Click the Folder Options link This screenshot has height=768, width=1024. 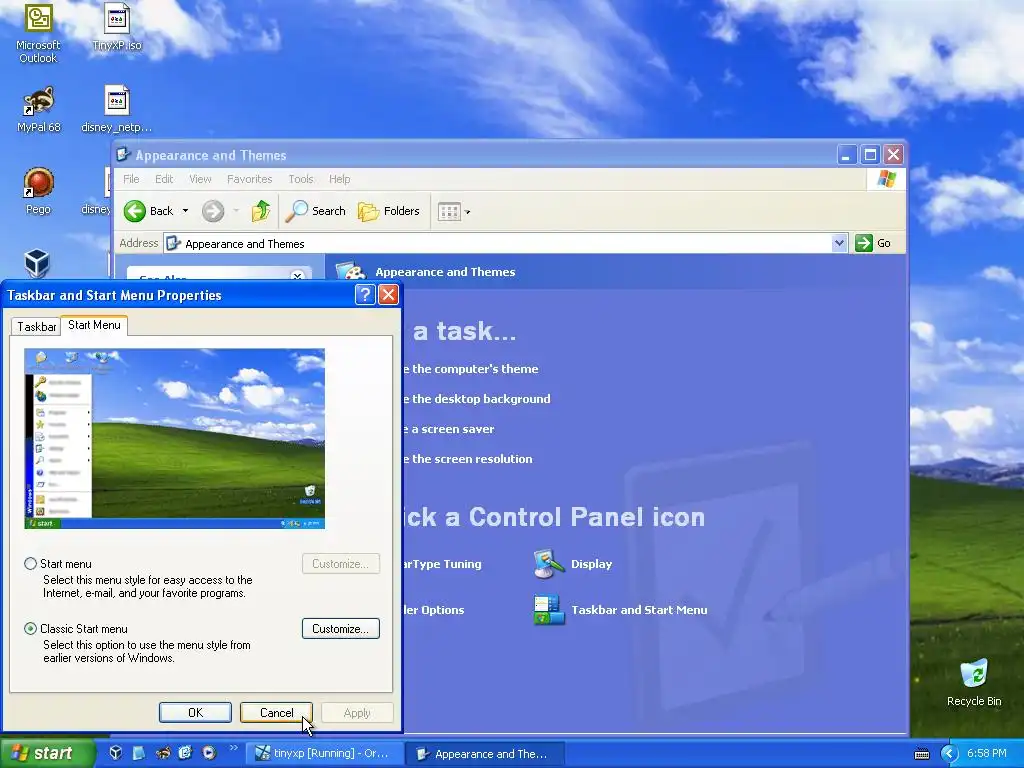(x=434, y=610)
